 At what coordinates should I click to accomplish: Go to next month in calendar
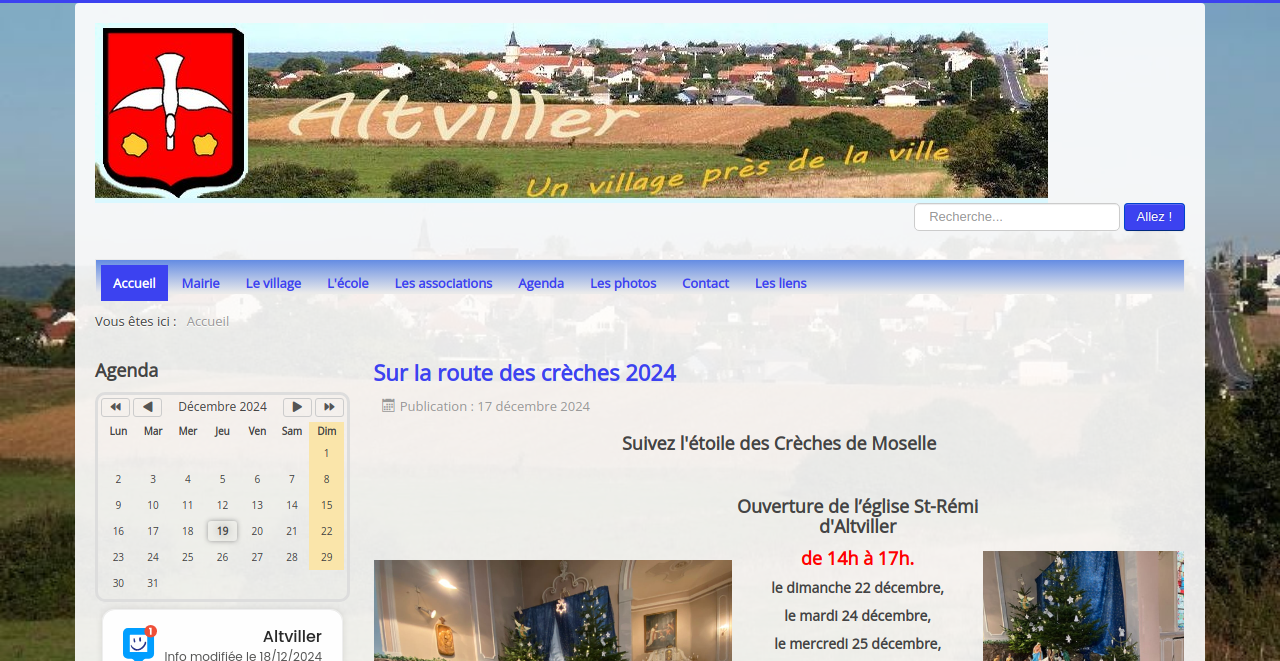(x=297, y=407)
